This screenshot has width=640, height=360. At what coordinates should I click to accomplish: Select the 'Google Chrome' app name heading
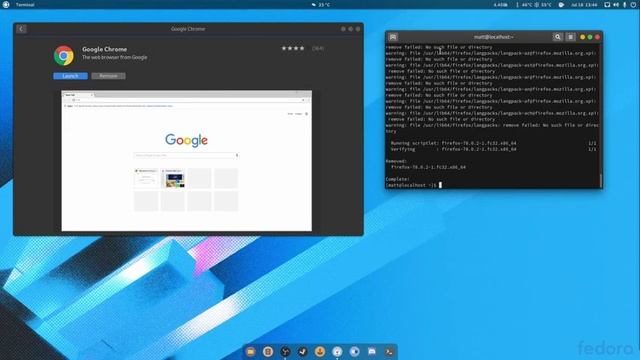[x=104, y=49]
